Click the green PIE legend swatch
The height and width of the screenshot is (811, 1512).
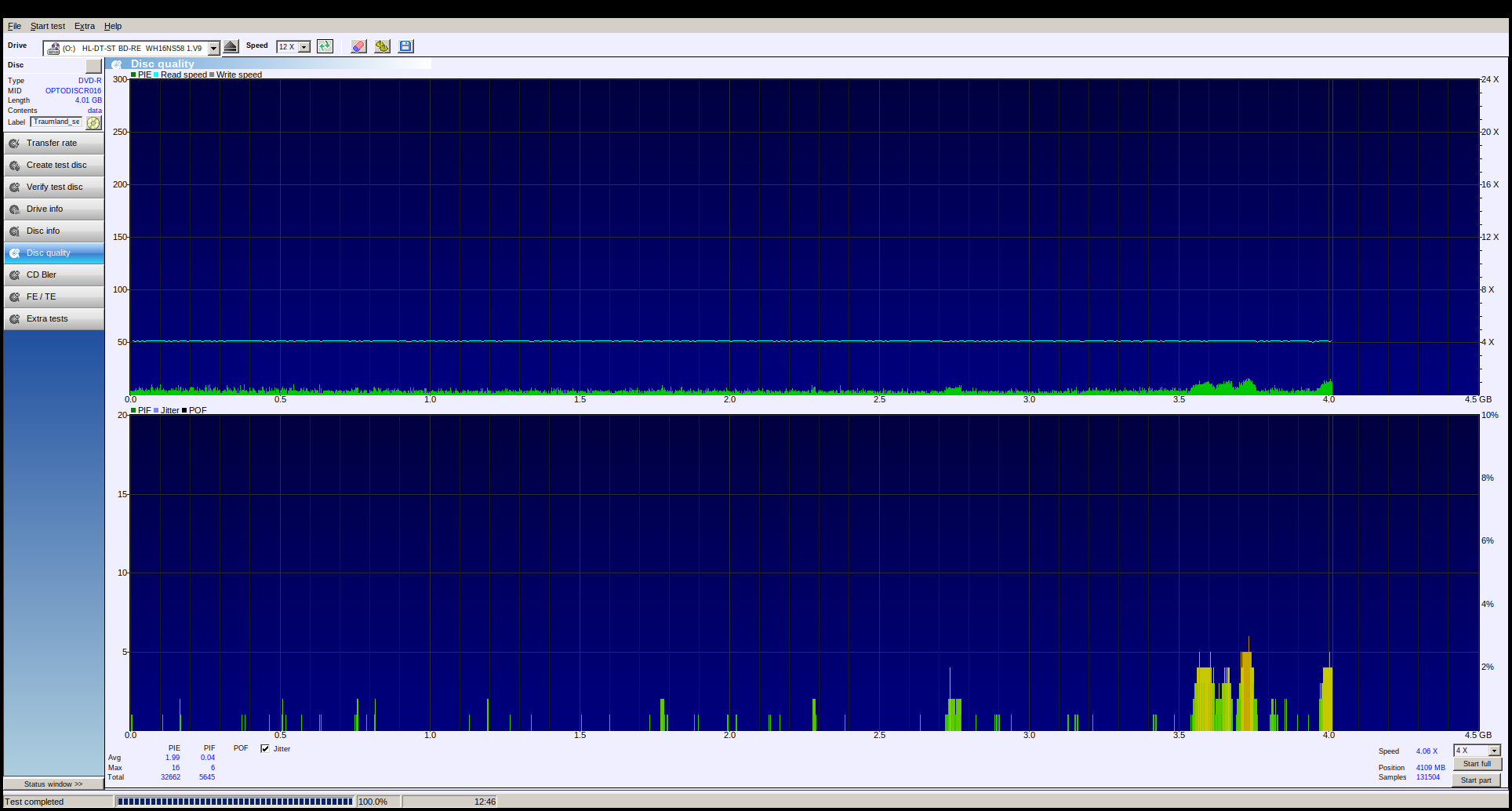tap(133, 75)
